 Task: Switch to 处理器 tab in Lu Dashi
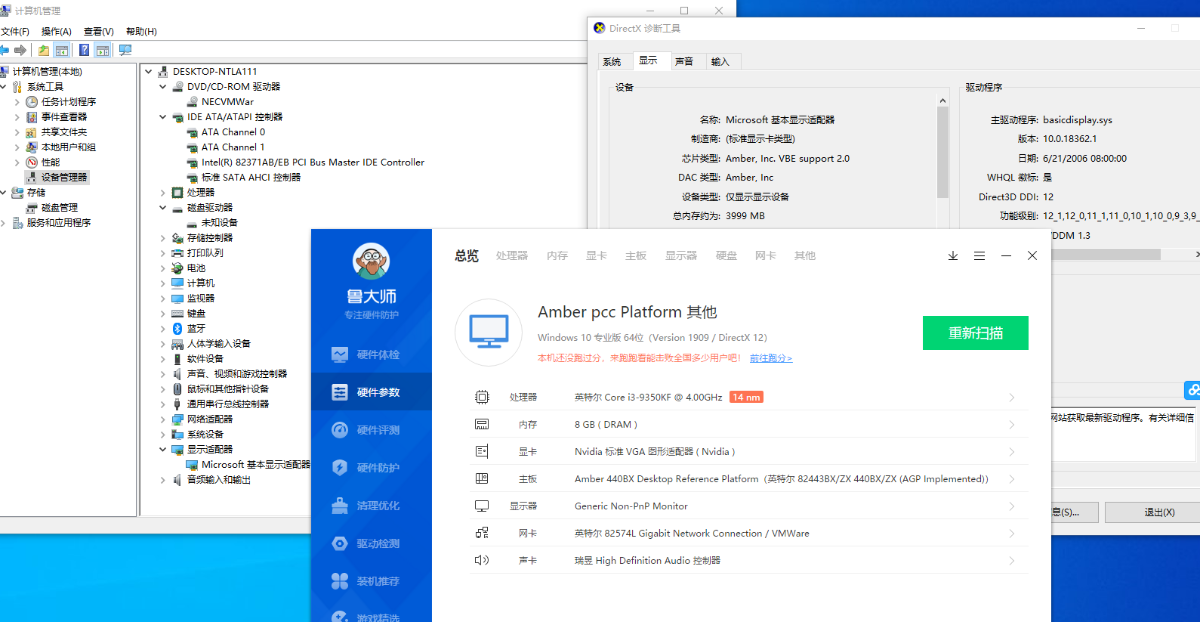(511, 256)
